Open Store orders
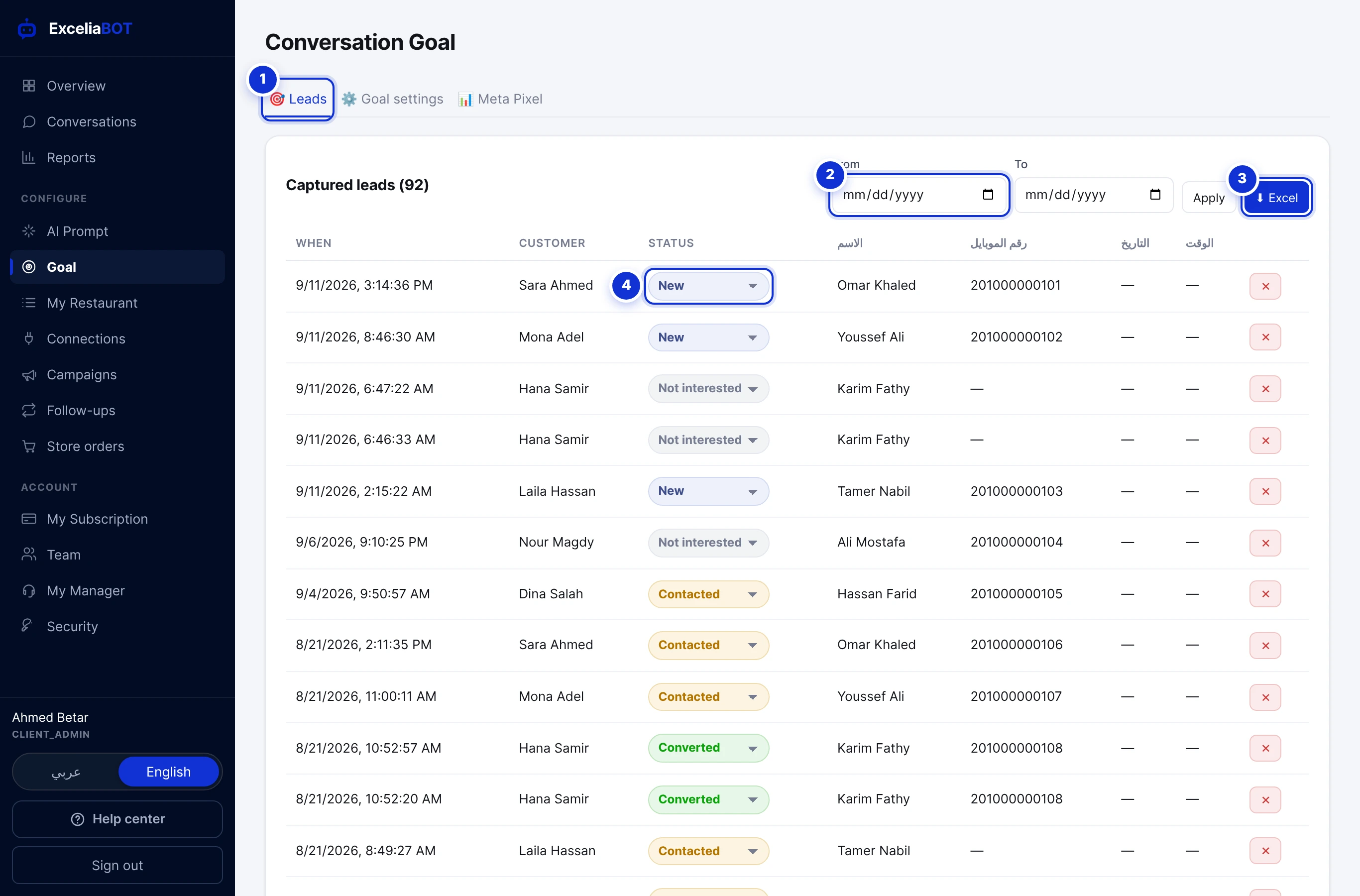Image resolution: width=1360 pixels, height=896 pixels. (117, 447)
